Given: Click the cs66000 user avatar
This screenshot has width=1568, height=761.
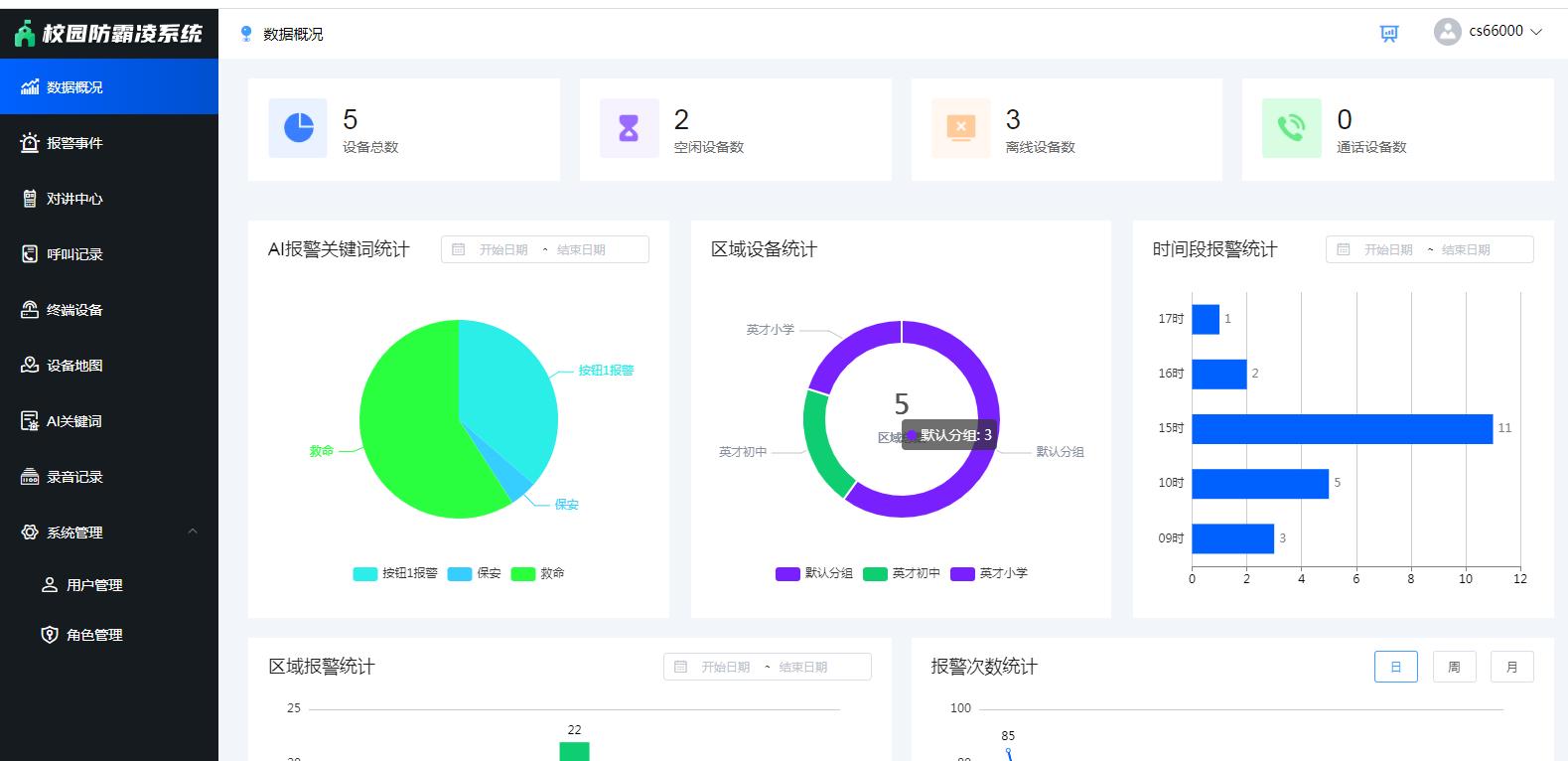Looking at the screenshot, I should coord(1447,32).
